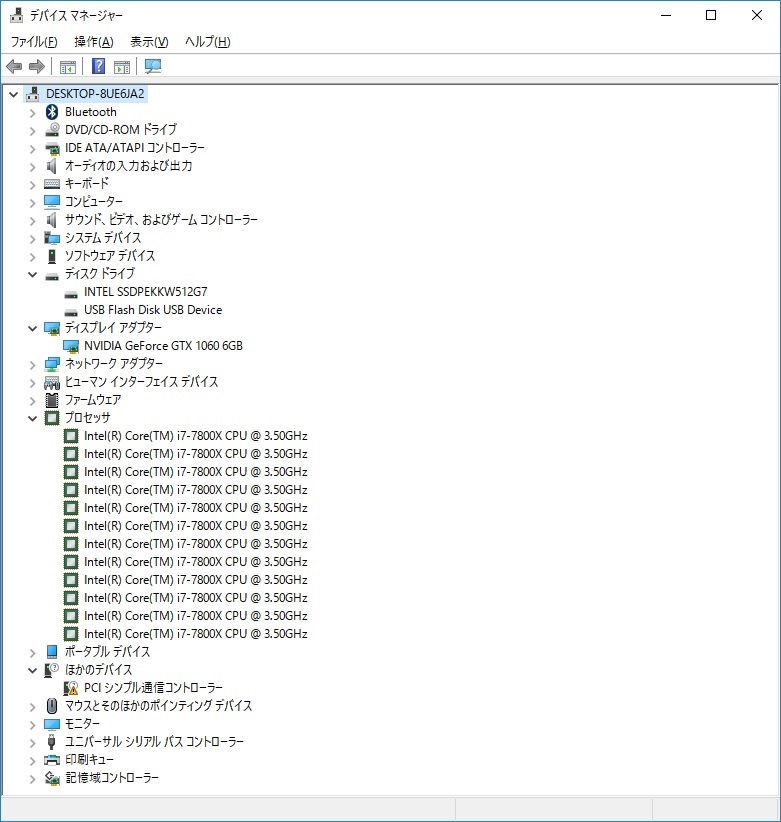
Task: Expand the モニター category chevron
Action: [32, 724]
